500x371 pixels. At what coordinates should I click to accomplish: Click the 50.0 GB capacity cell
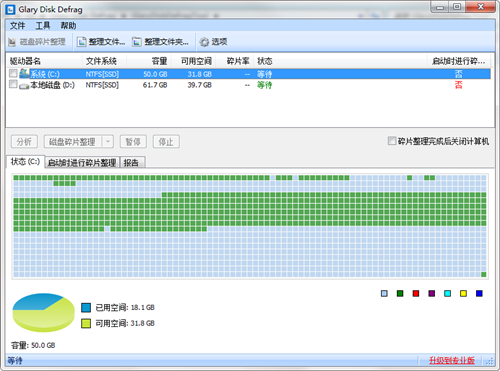(155, 74)
